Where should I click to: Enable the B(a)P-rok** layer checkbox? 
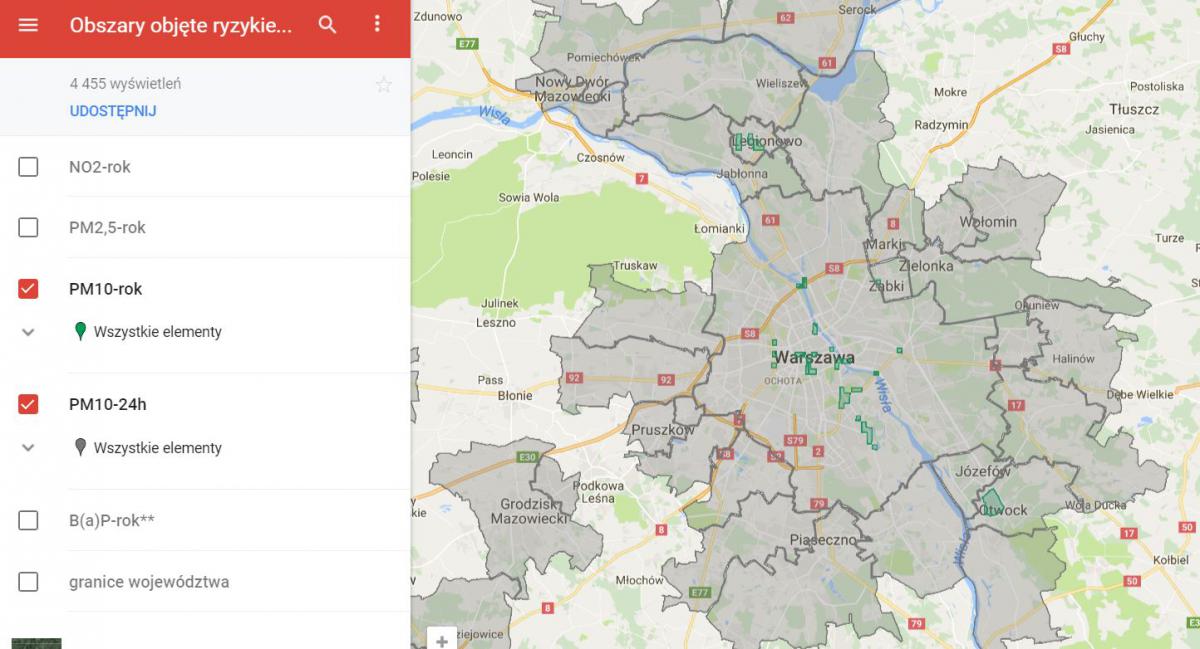click(28, 520)
